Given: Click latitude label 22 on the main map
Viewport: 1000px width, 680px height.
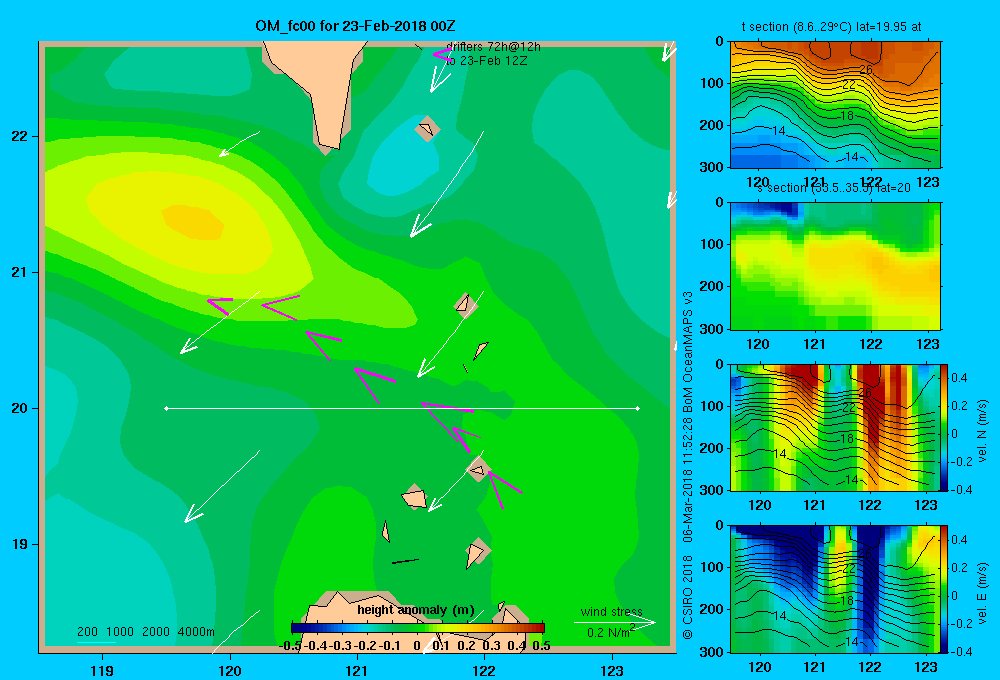Looking at the screenshot, I should point(20,136).
